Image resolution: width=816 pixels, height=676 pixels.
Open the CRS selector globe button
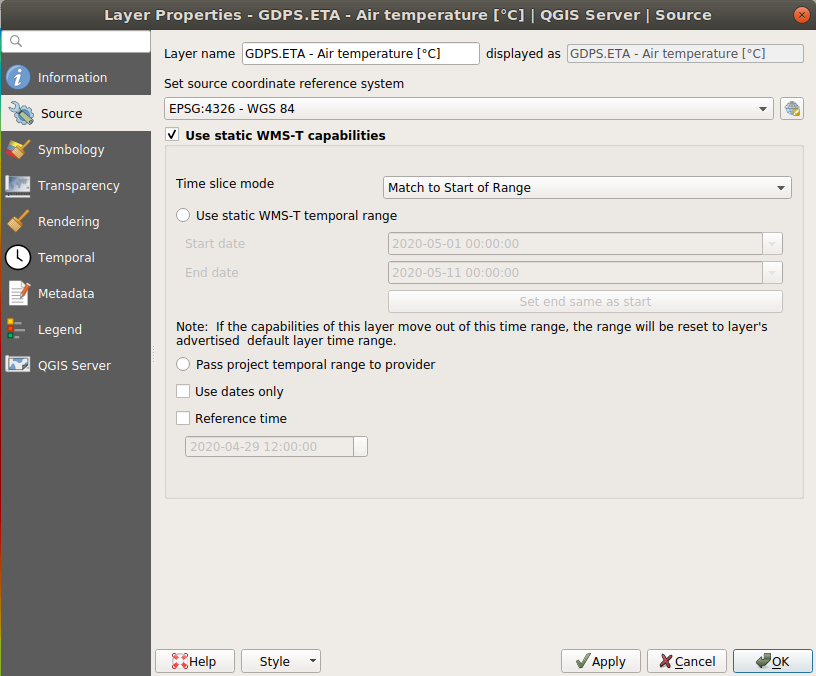[791, 107]
